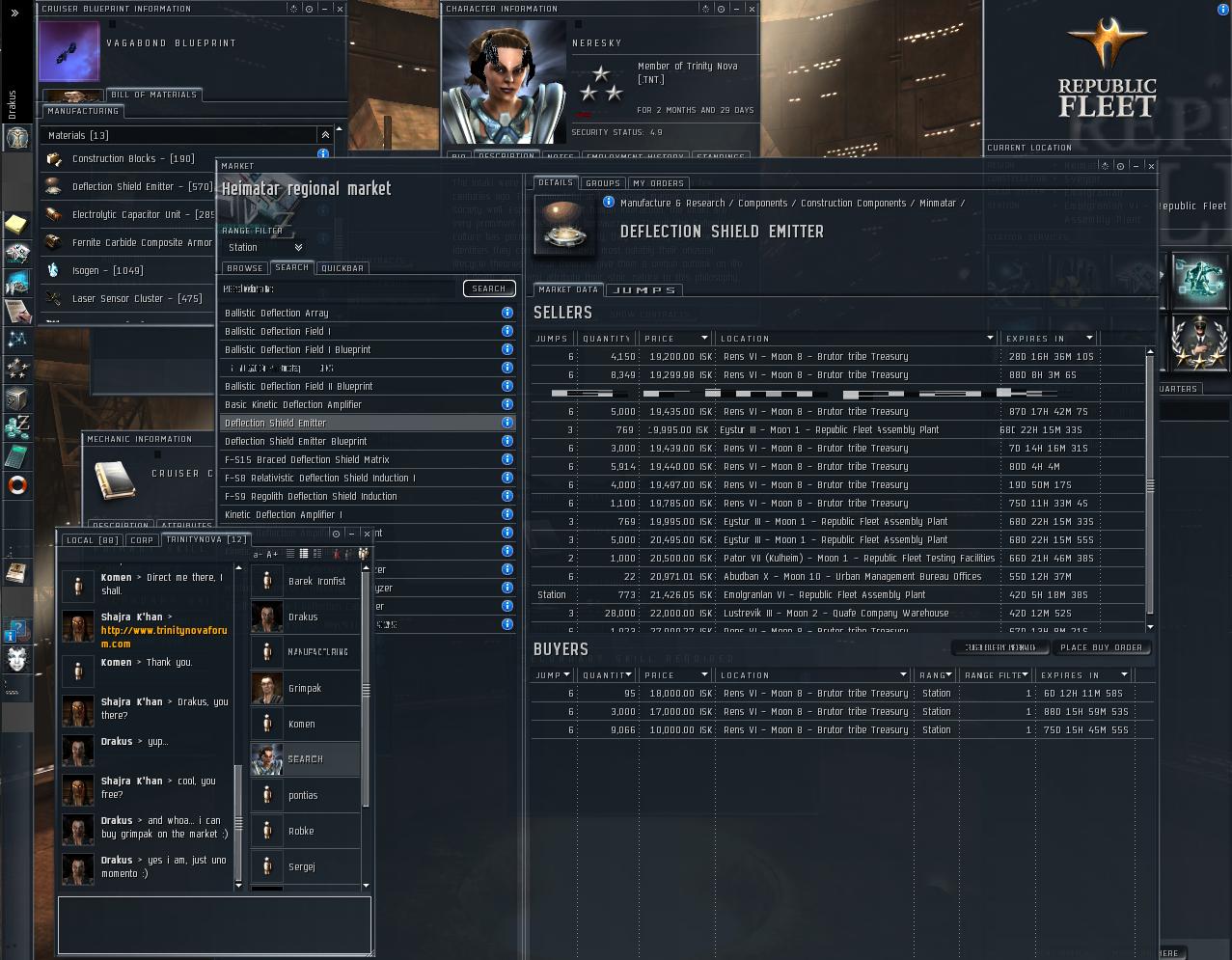Image resolution: width=1232 pixels, height=960 pixels.
Task: Open the glowing cyan station service icon
Action: click(1199, 281)
